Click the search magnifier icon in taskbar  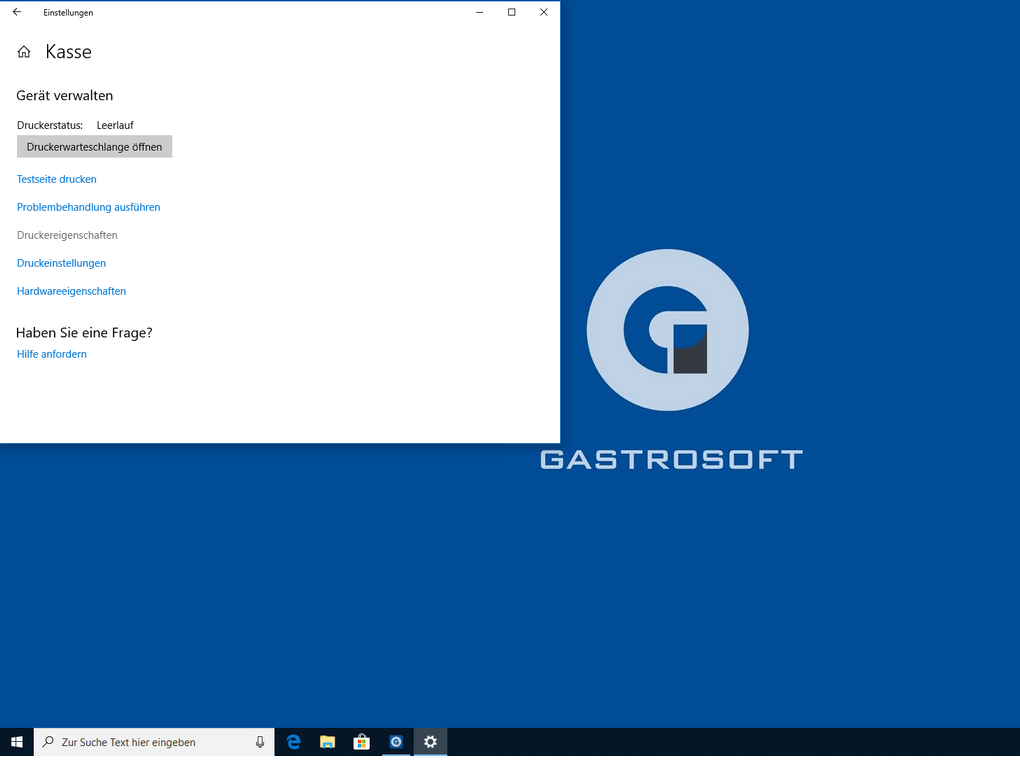click(48, 742)
